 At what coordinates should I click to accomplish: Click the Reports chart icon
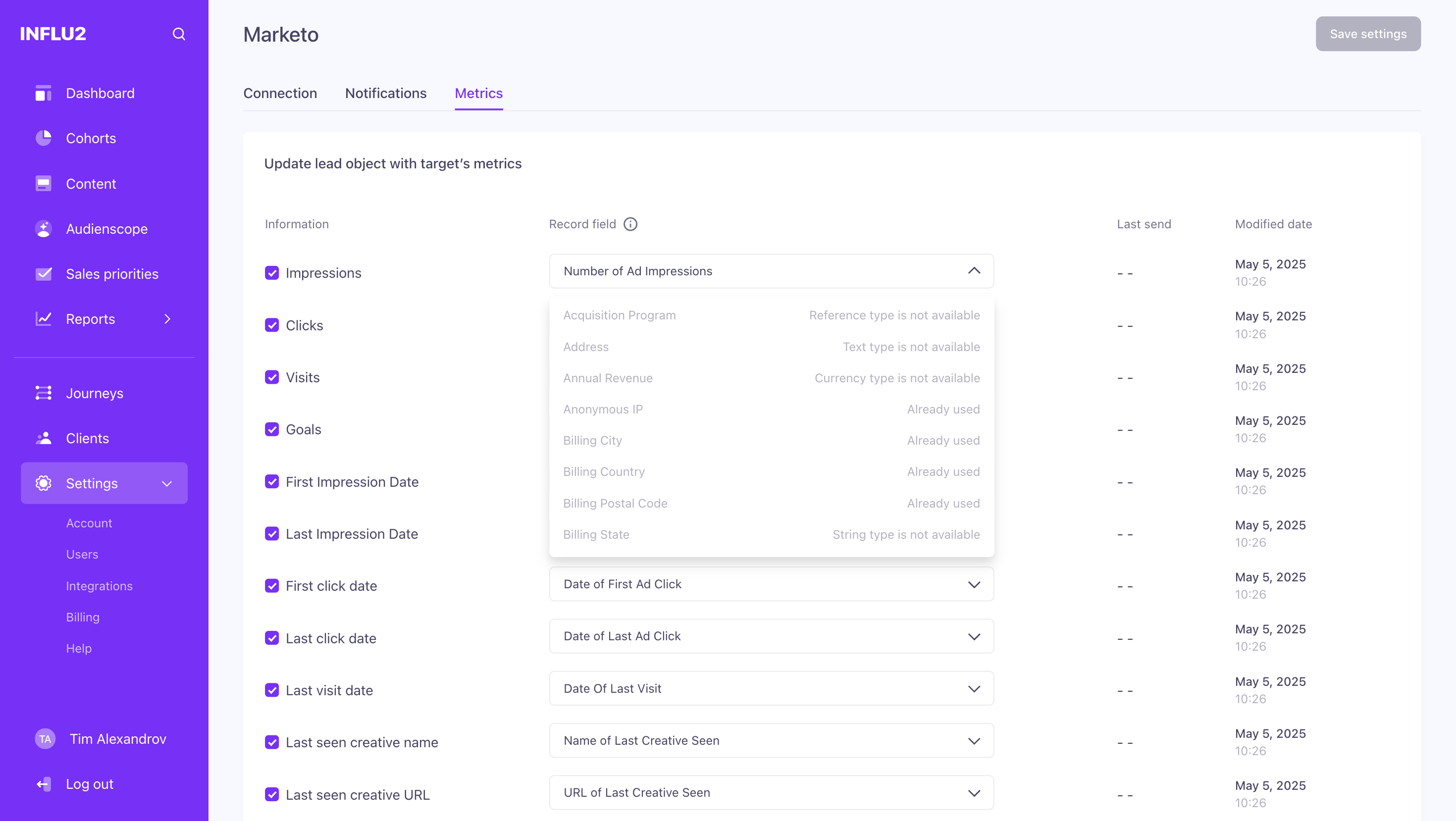(44, 319)
